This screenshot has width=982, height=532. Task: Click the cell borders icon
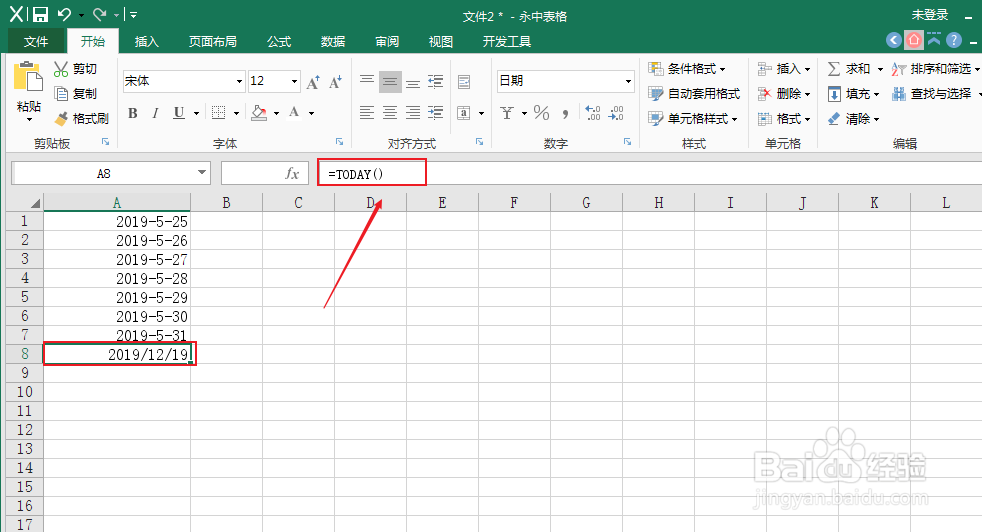coord(219,113)
